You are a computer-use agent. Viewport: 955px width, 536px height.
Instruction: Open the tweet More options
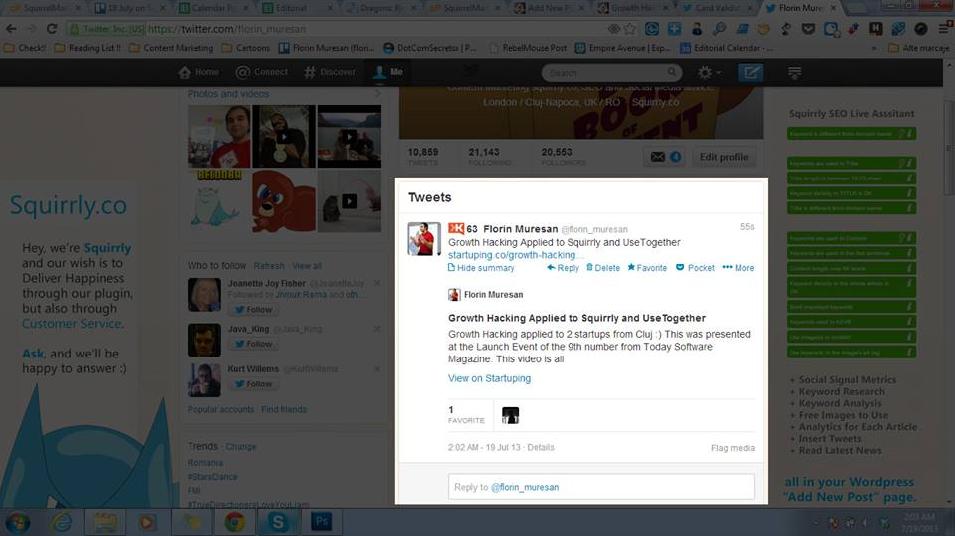(738, 268)
